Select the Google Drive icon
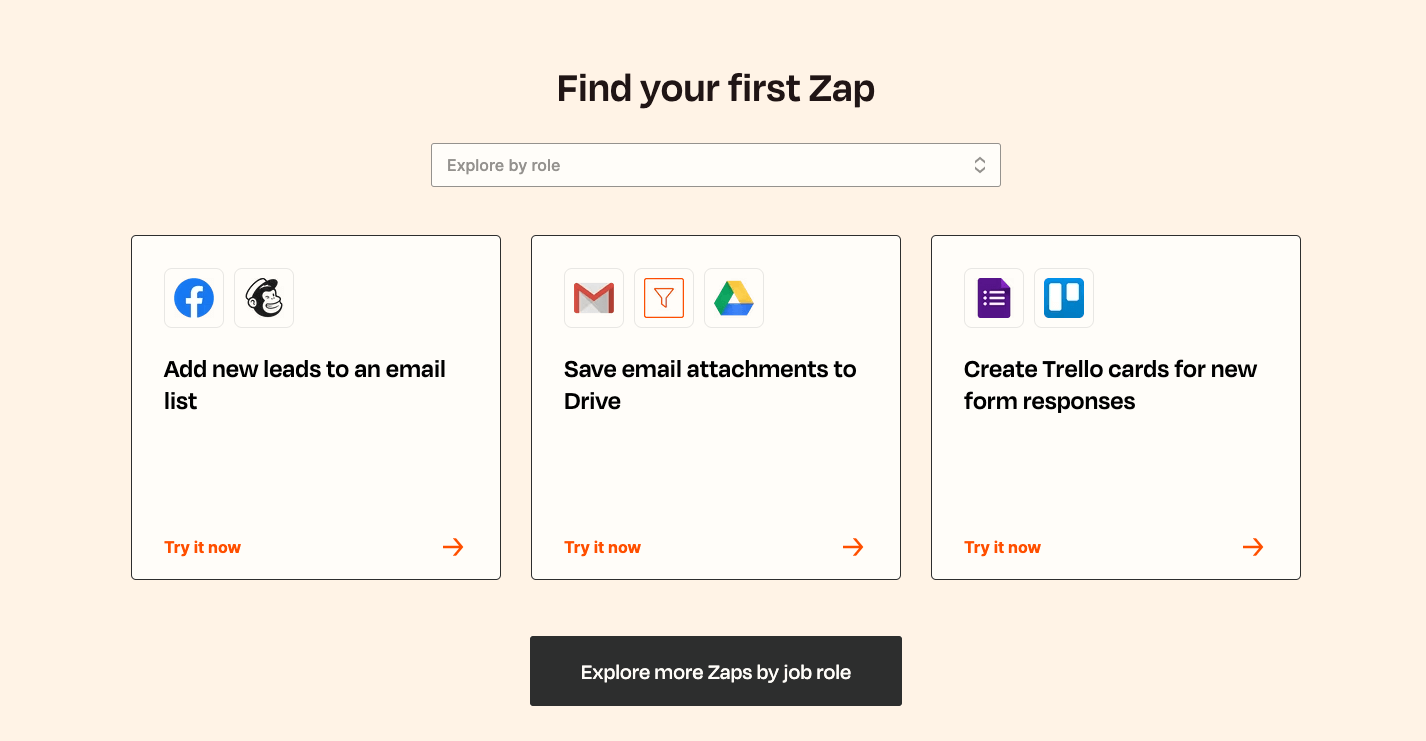The height and width of the screenshot is (741, 1426). [x=733, y=297]
